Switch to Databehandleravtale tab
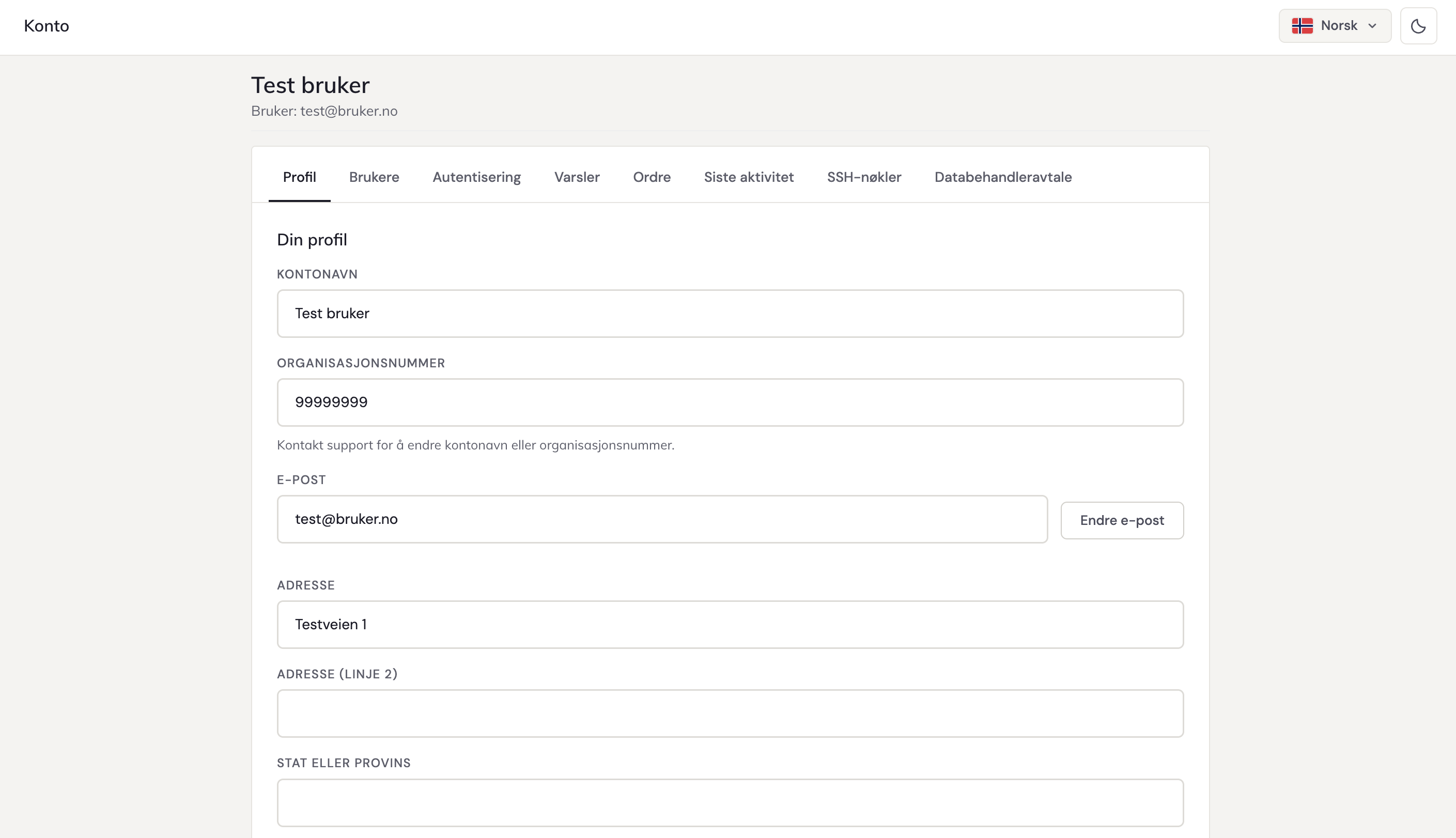1456x838 pixels. tap(1002, 177)
